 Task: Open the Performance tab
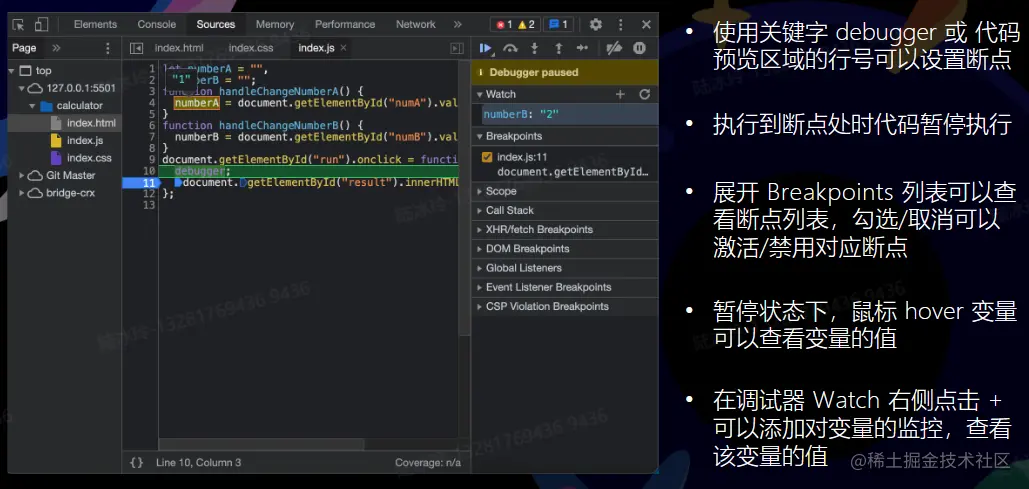click(x=345, y=24)
